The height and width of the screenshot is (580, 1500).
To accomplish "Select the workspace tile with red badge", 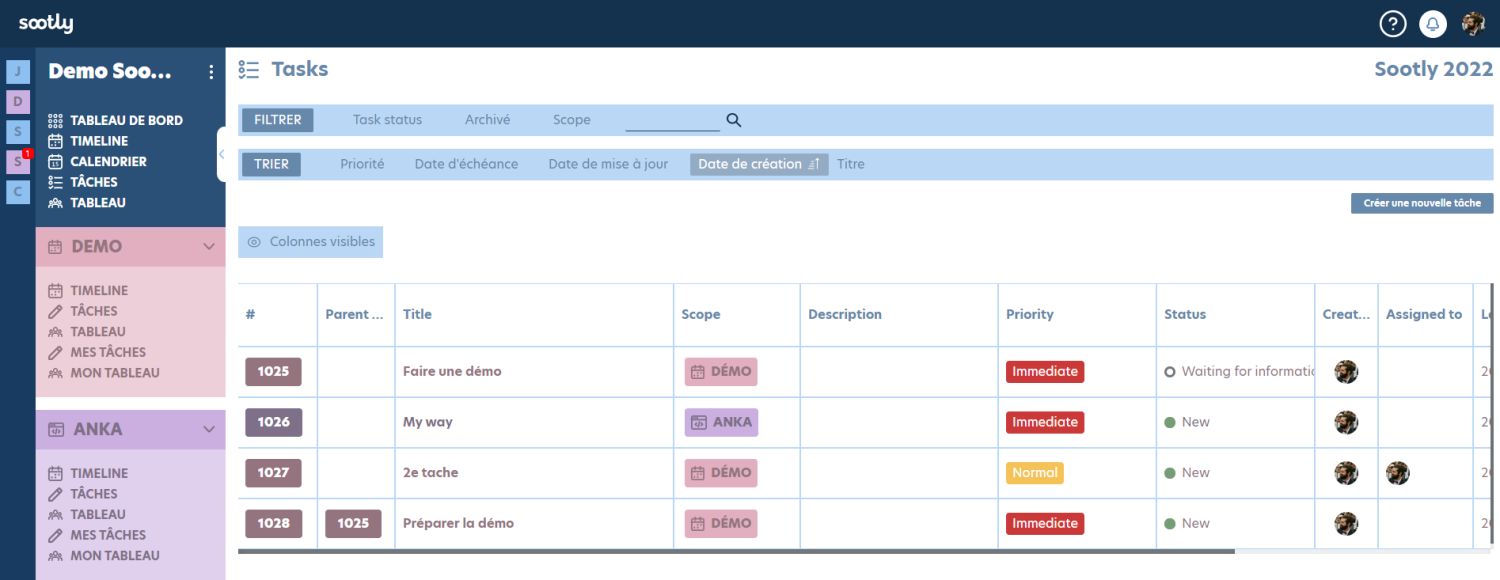I will (x=18, y=162).
